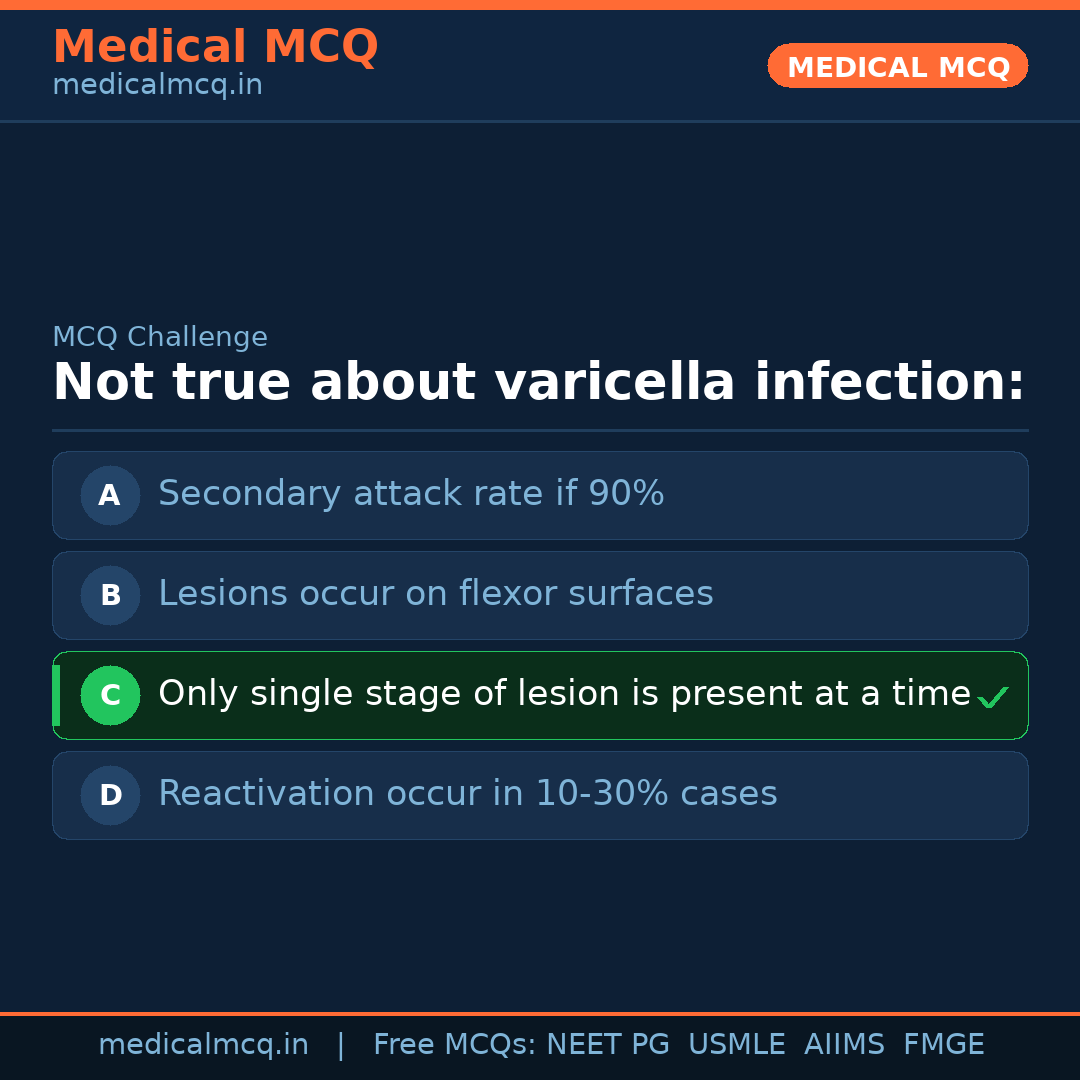
Task: Click the green letter C circle badge
Action: 110,695
